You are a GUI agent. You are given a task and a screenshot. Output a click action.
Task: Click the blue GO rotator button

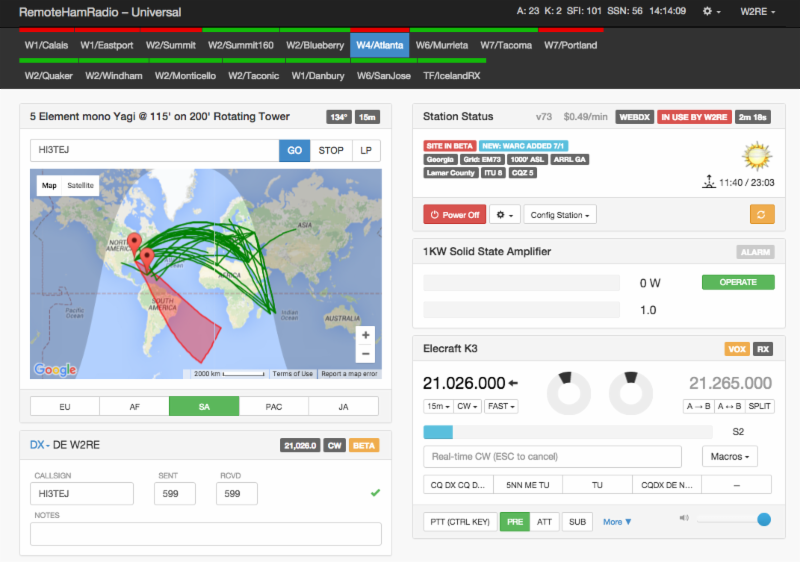point(295,151)
